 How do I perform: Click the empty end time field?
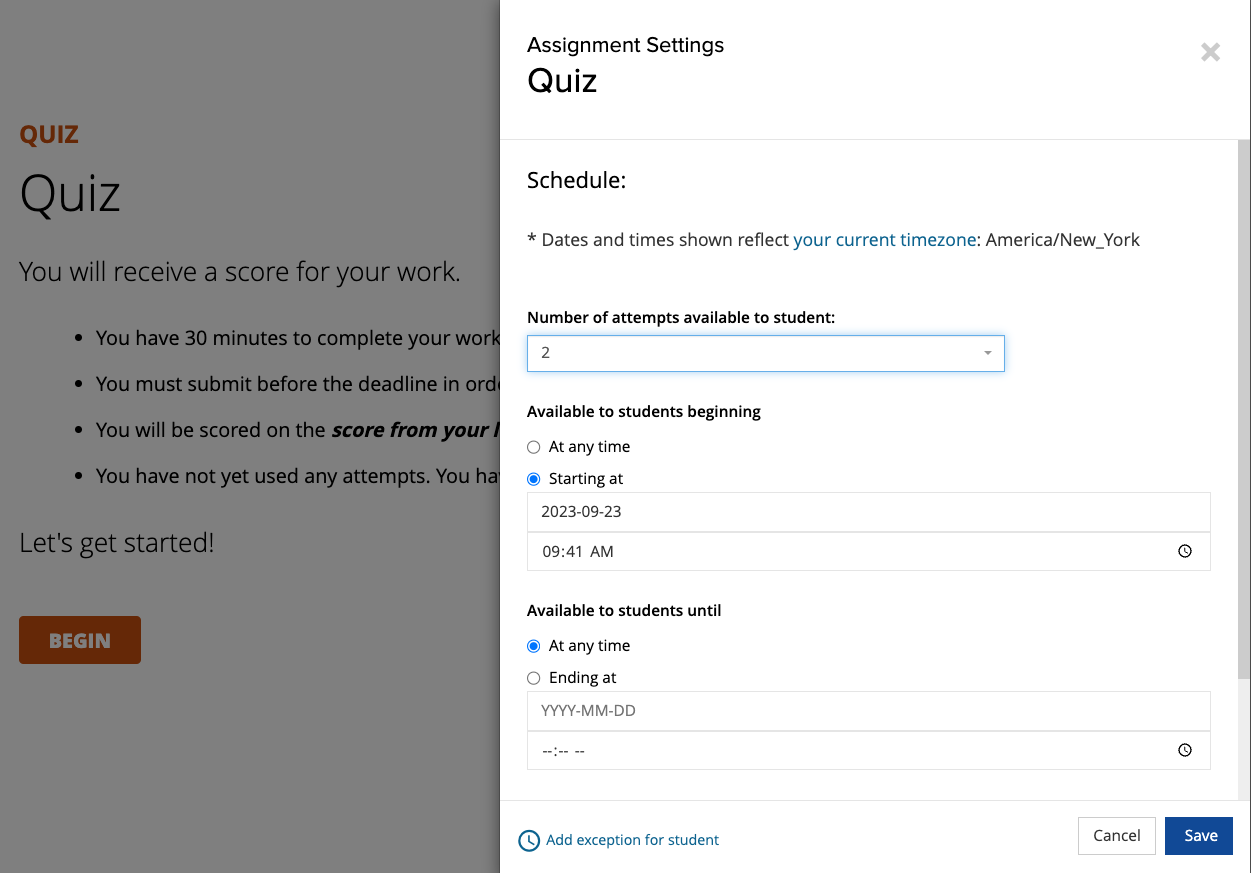click(x=869, y=750)
